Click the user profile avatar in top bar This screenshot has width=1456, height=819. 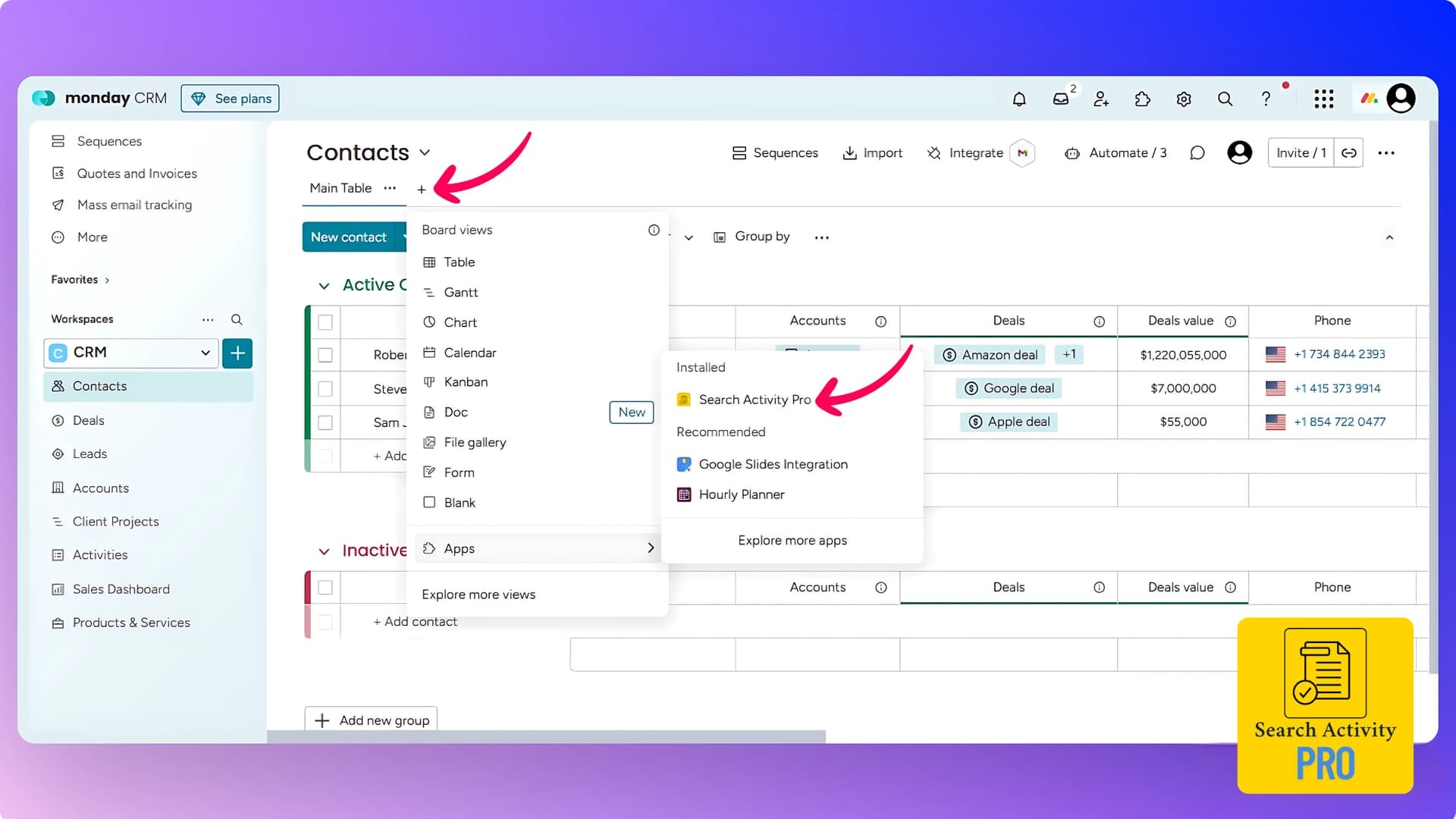[x=1401, y=98]
